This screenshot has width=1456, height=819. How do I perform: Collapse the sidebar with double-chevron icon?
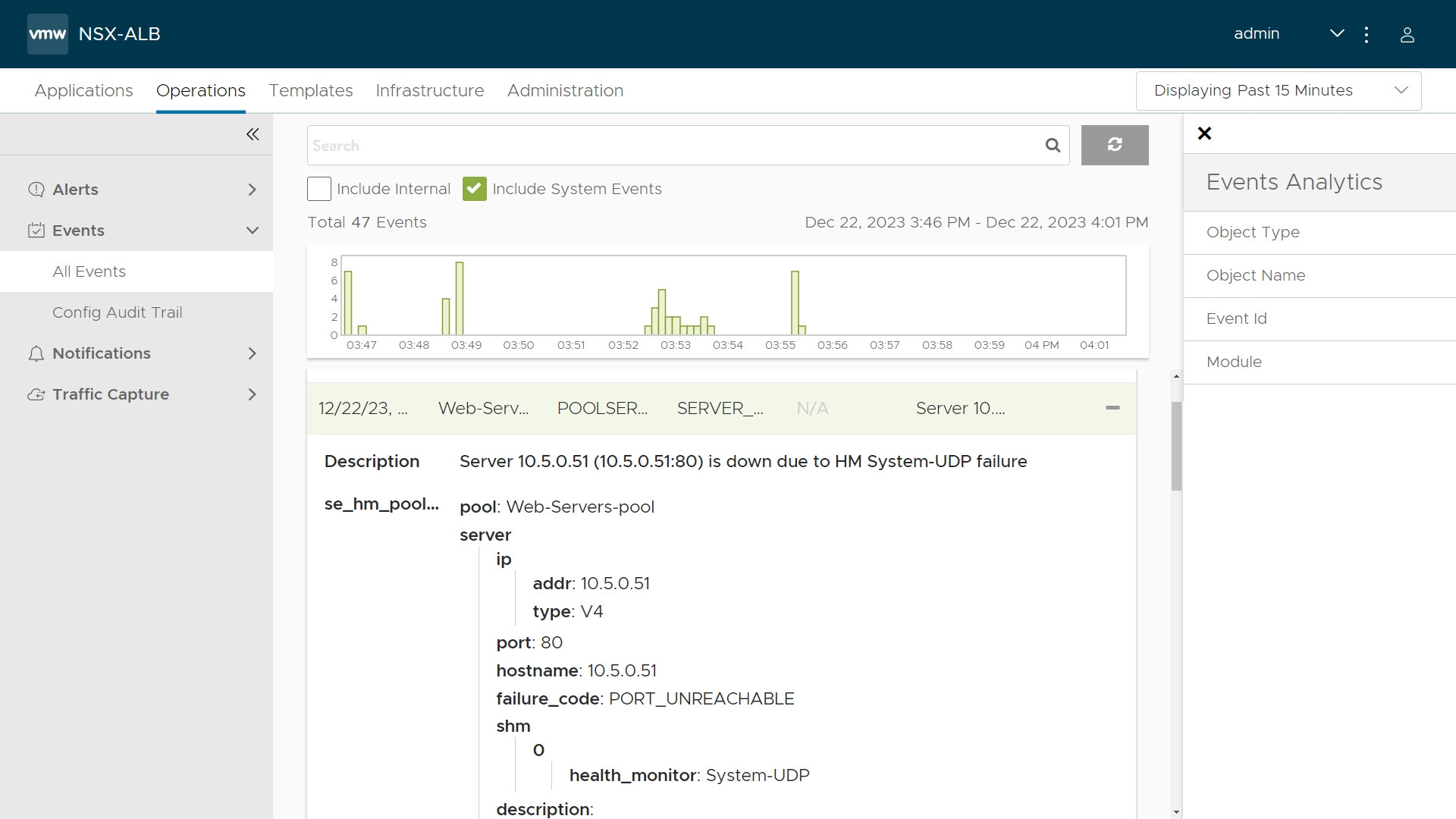253,134
